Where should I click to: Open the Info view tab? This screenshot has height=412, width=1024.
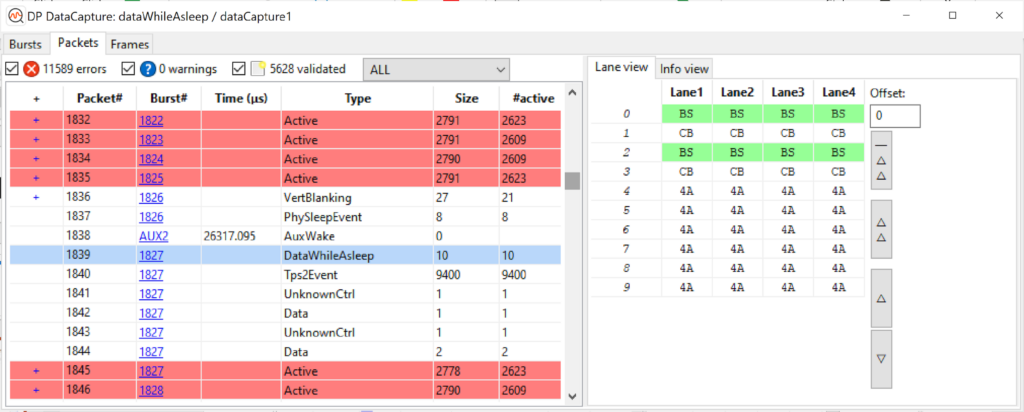tap(685, 68)
